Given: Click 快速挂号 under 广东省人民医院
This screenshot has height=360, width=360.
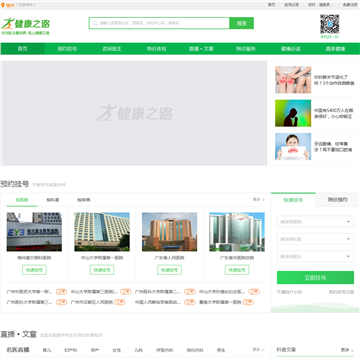Looking at the screenshot, I should [x=170, y=270].
